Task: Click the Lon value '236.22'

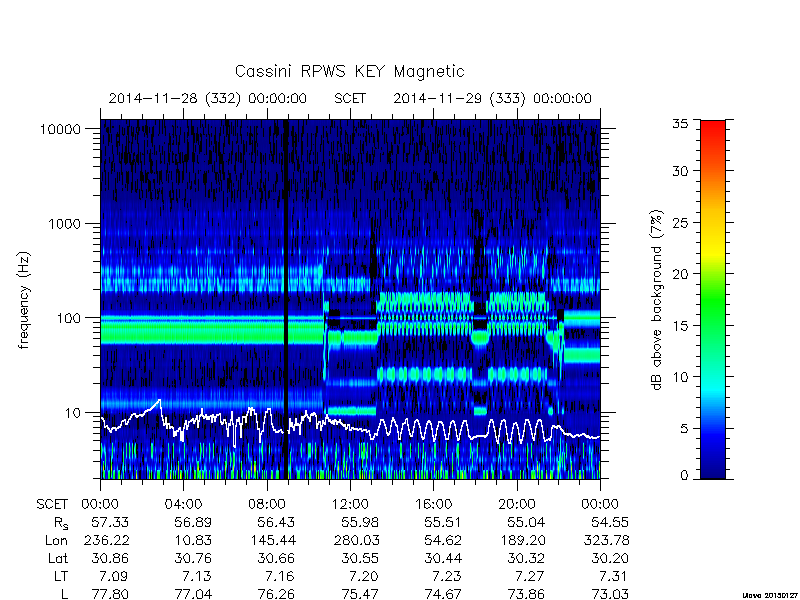Action: 106,540
